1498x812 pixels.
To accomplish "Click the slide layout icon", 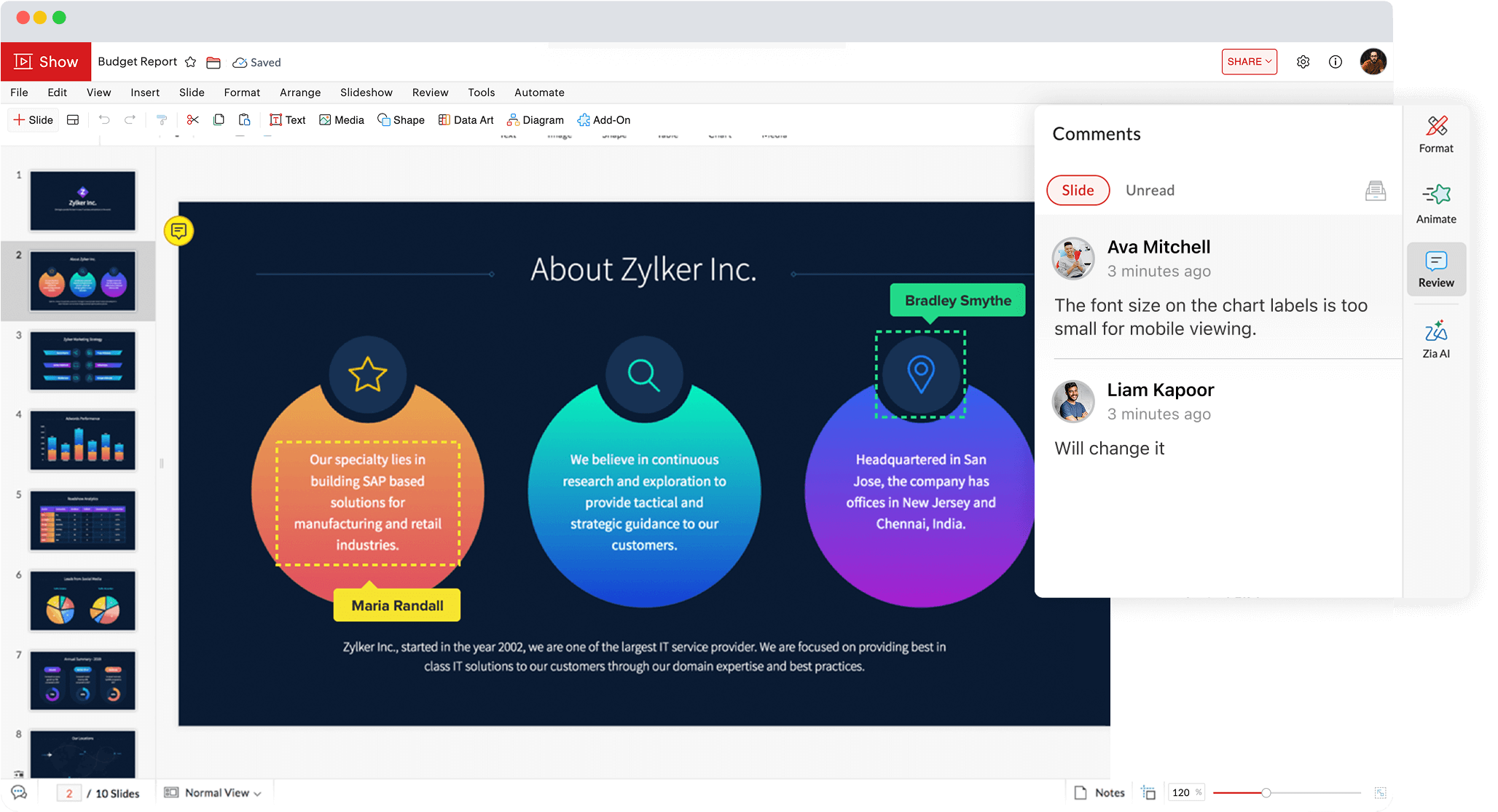I will point(73,120).
